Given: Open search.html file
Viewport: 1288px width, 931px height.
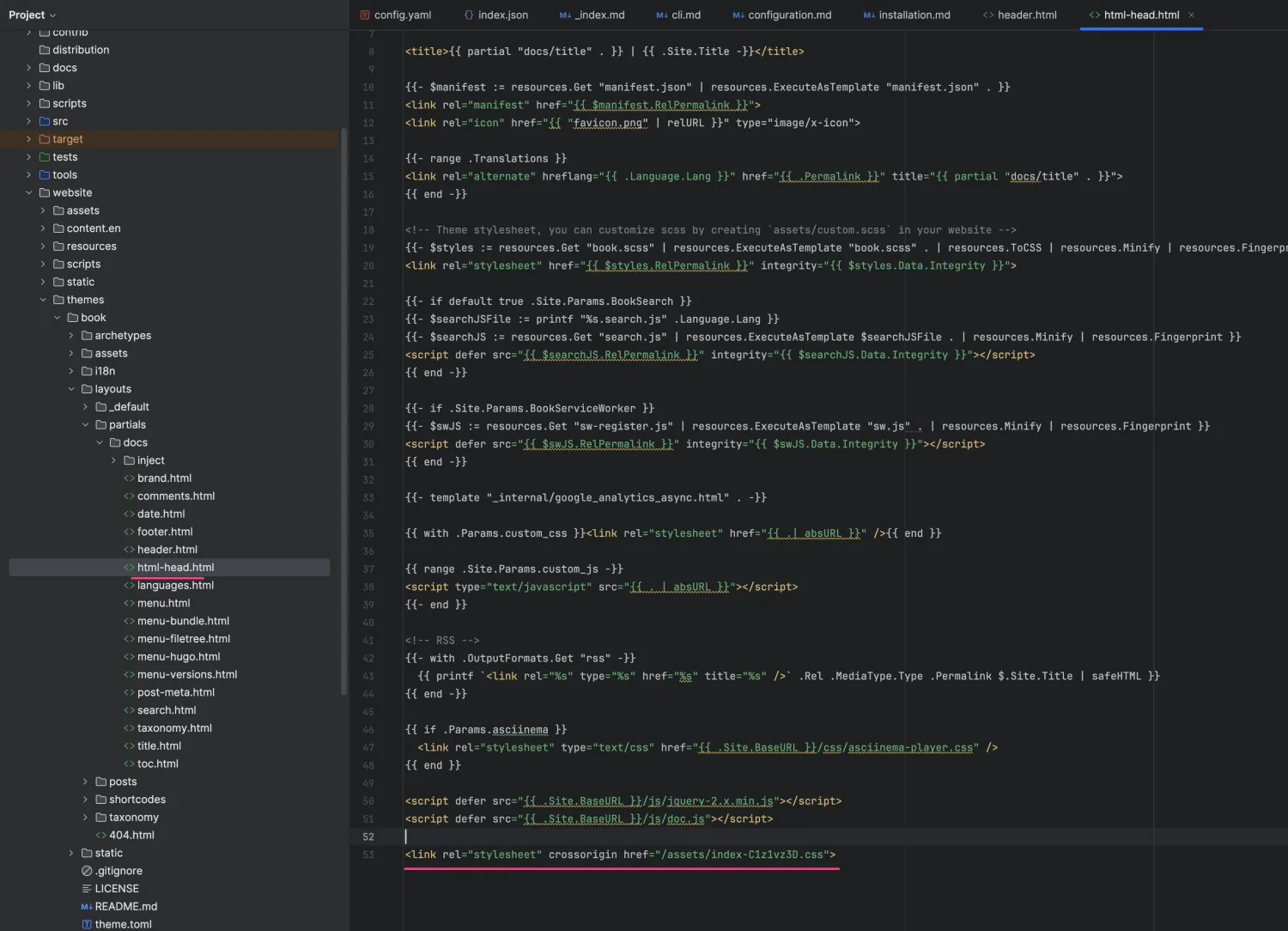Looking at the screenshot, I should click(x=167, y=710).
